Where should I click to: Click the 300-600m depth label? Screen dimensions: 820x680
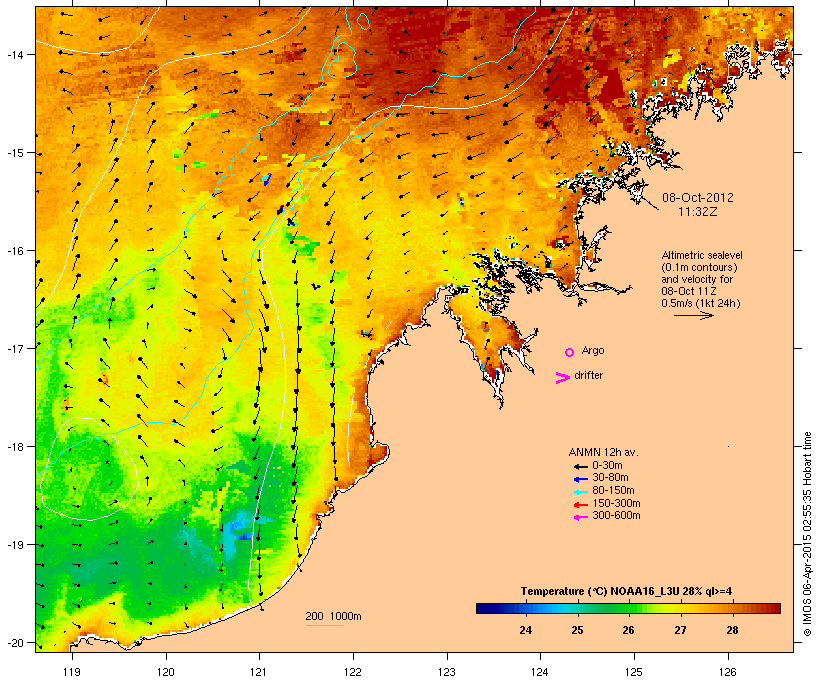pos(617,516)
